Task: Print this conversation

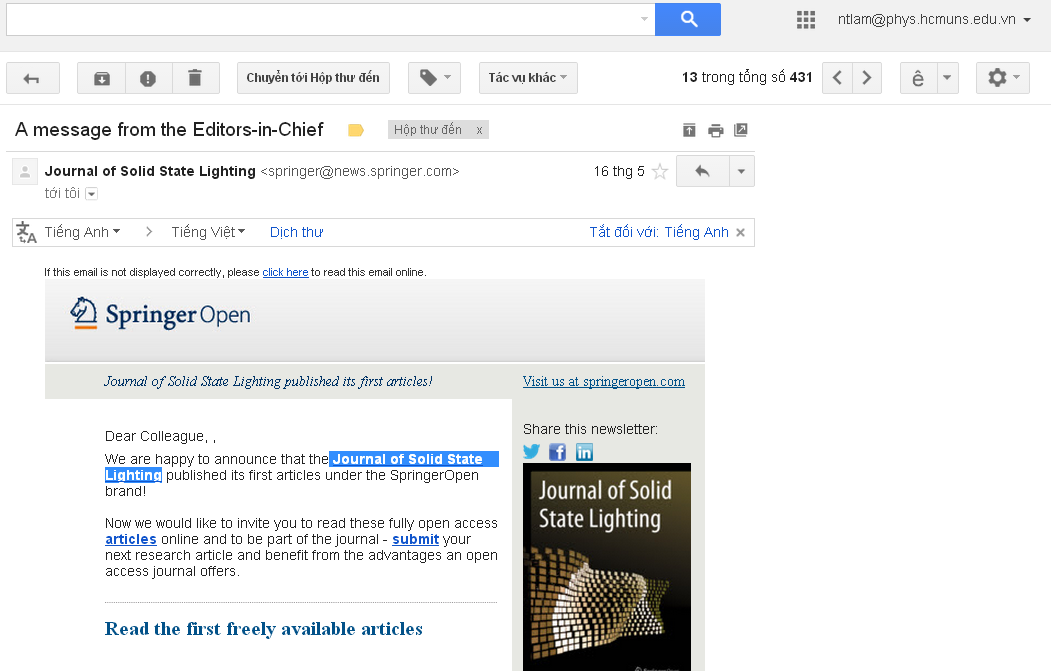Action: click(x=716, y=130)
